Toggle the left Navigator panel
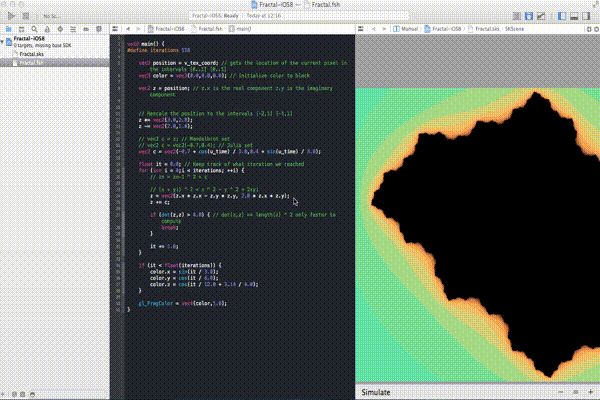The height and width of the screenshot is (400, 600). [x=562, y=16]
